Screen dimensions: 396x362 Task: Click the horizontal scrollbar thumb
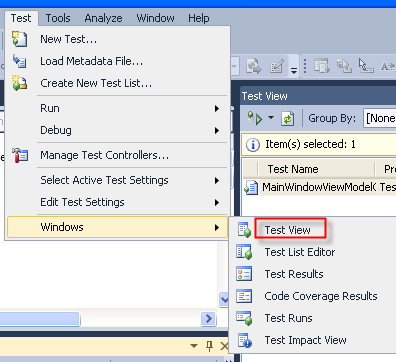click(40, 319)
